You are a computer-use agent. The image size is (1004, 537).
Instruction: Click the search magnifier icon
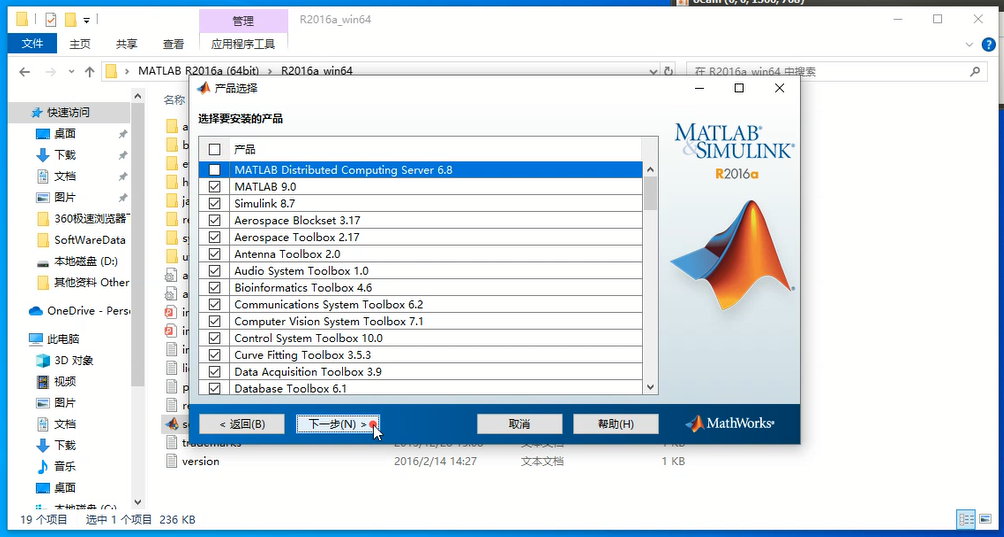pyautogui.click(x=975, y=71)
